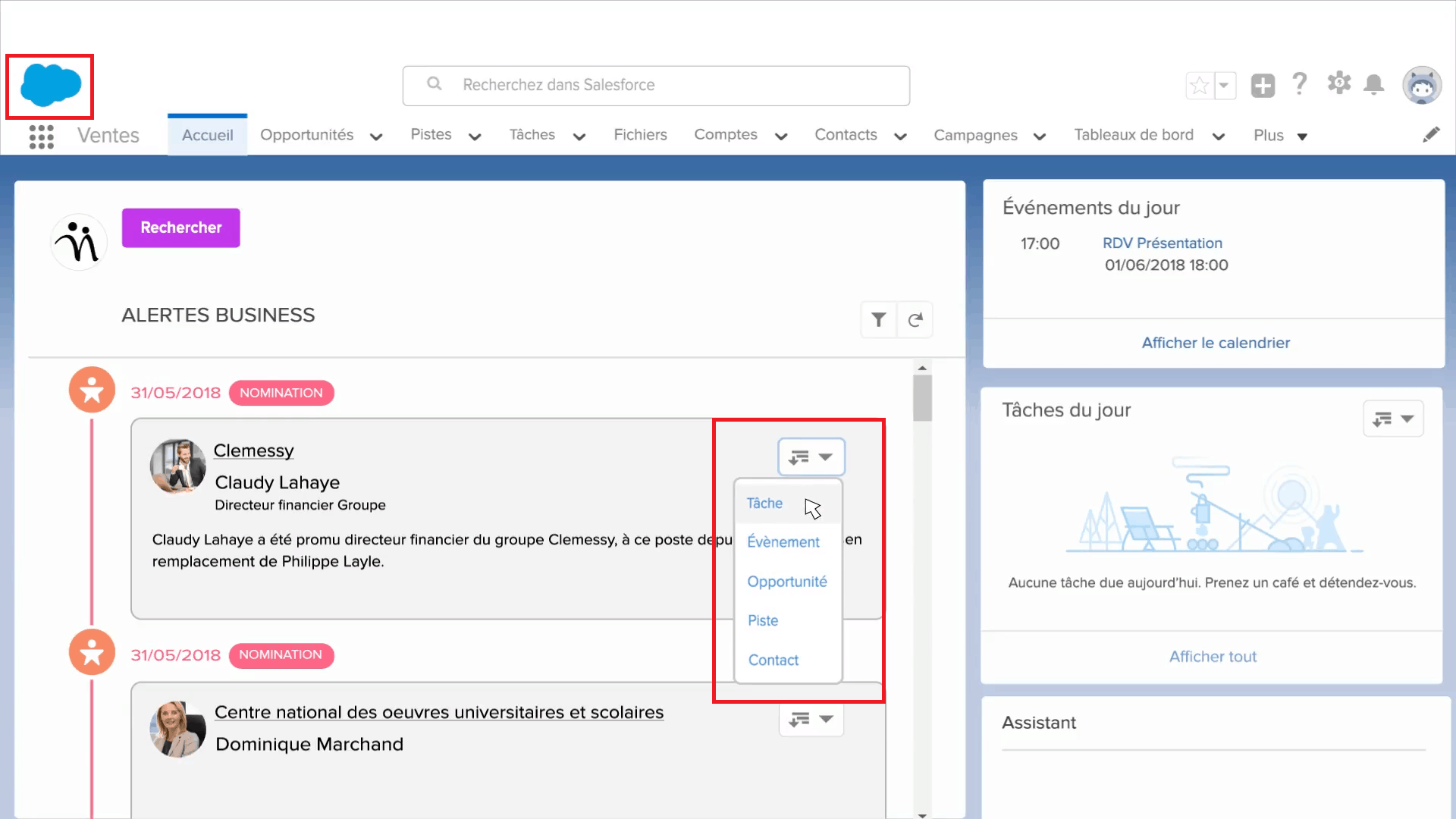Open the help question mark icon
1456x819 pixels.
pos(1300,84)
